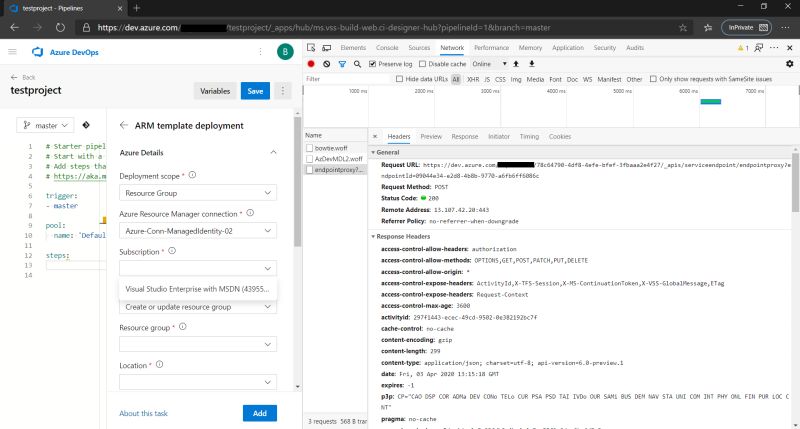
Task: Export HAR file with download arrow
Action: (x=532, y=64)
